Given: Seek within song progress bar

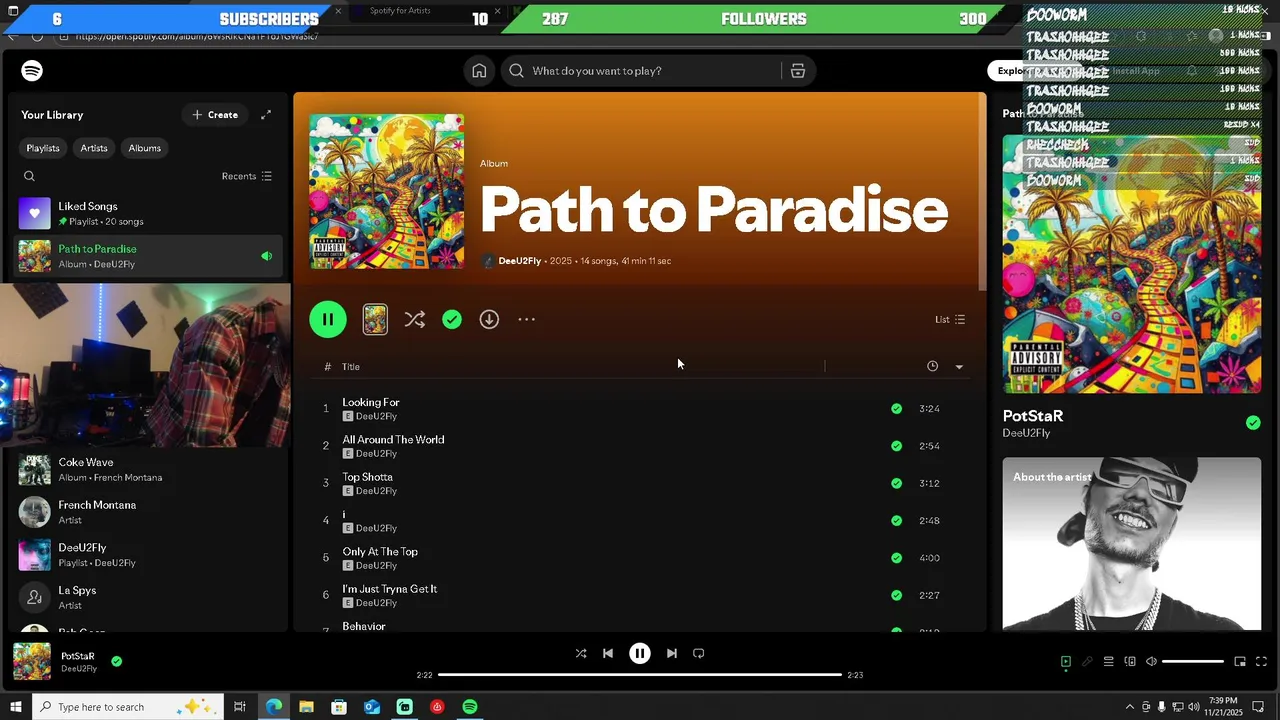Looking at the screenshot, I should [x=640, y=675].
